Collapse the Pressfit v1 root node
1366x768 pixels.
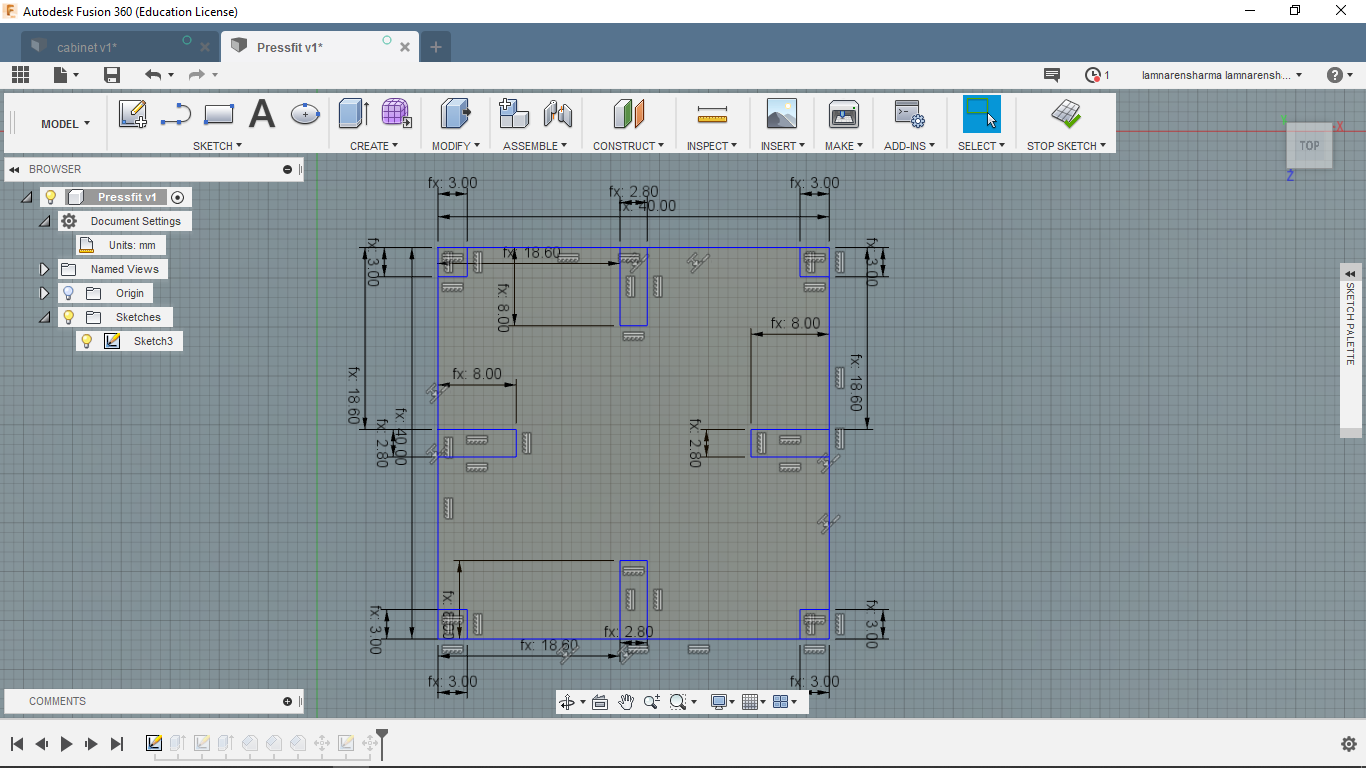27,198
